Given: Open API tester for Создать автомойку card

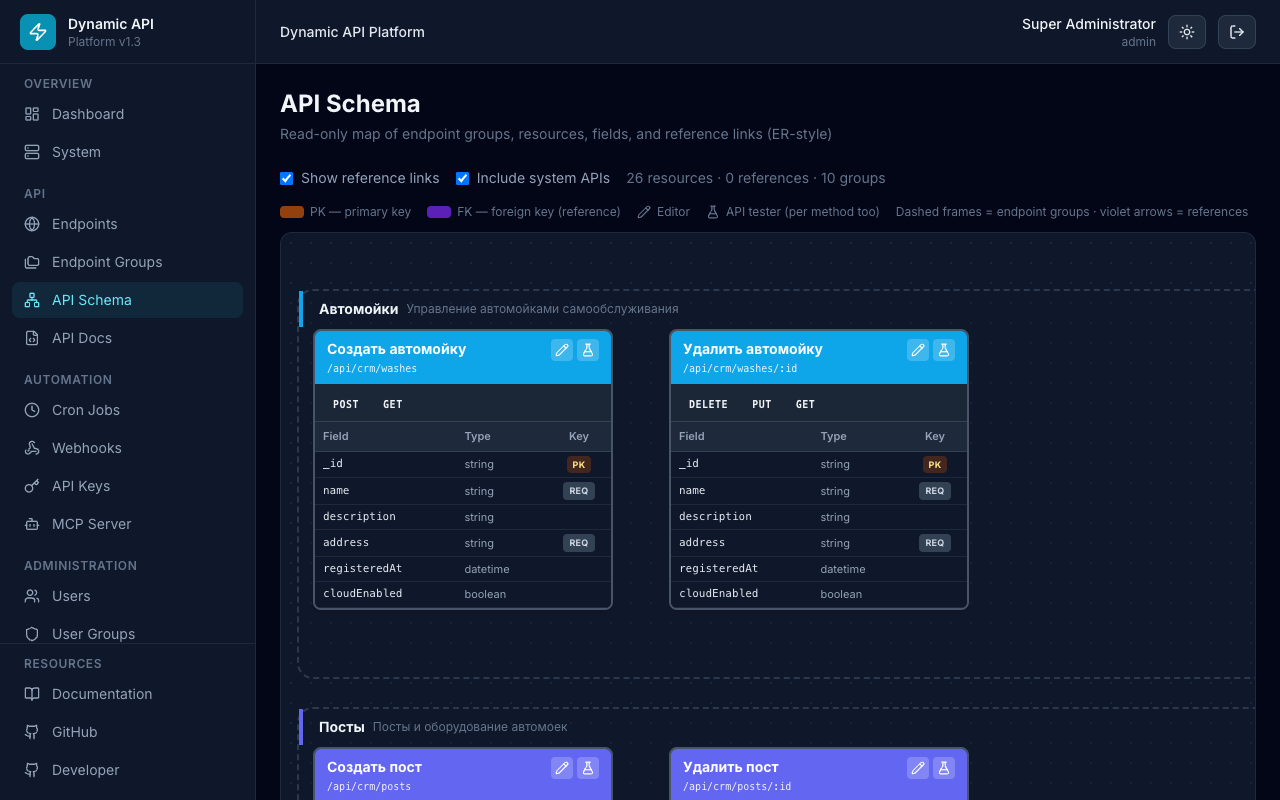Looking at the screenshot, I should [x=588, y=350].
